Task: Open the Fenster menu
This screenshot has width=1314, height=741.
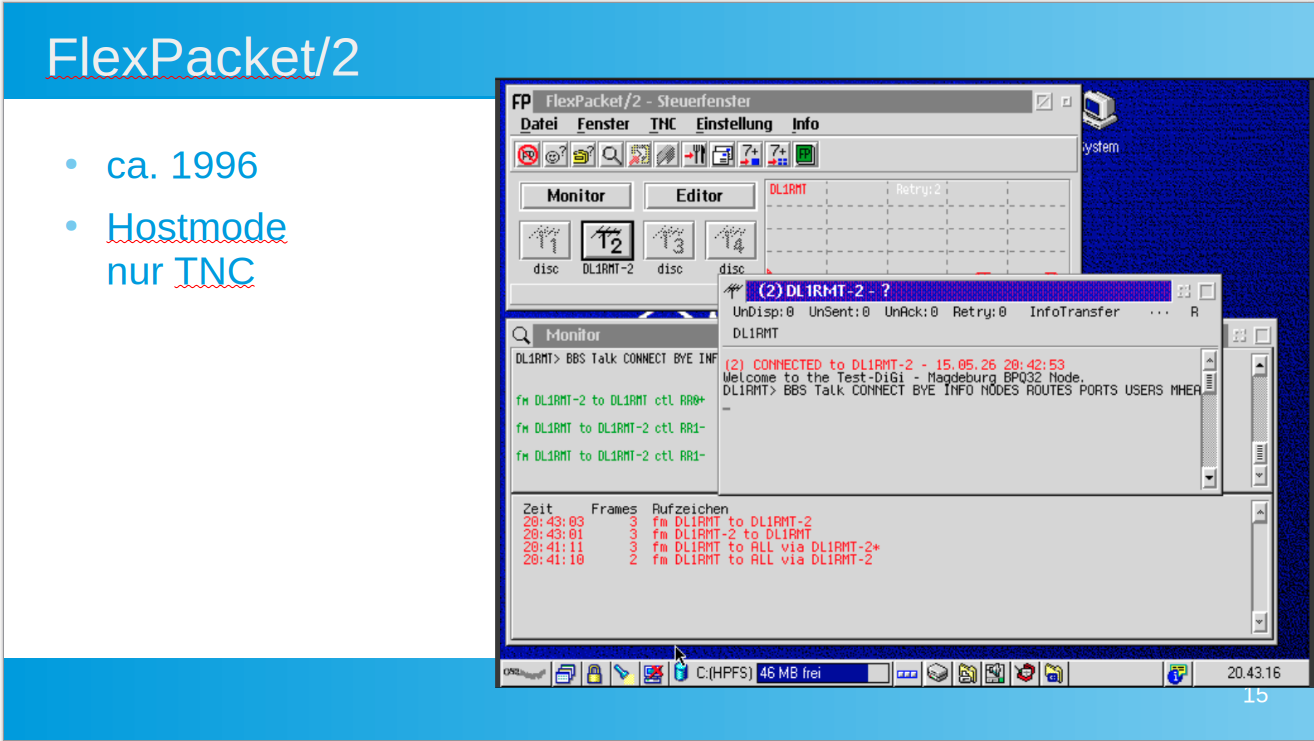Action: [603, 124]
